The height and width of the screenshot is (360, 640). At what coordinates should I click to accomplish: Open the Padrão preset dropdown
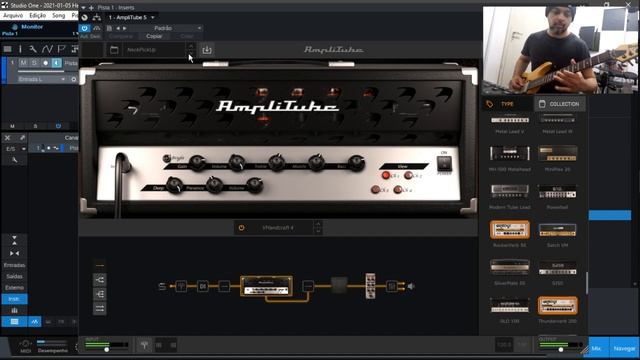tap(165, 28)
